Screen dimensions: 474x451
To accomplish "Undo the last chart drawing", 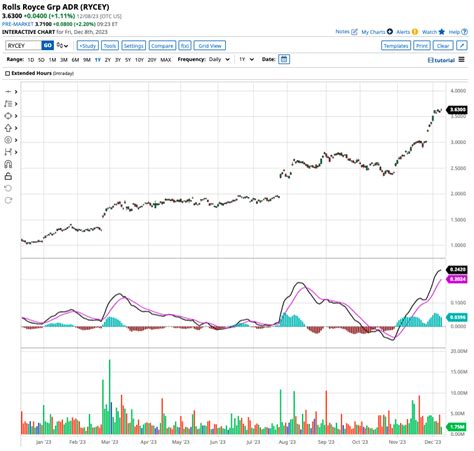I will point(8,188).
